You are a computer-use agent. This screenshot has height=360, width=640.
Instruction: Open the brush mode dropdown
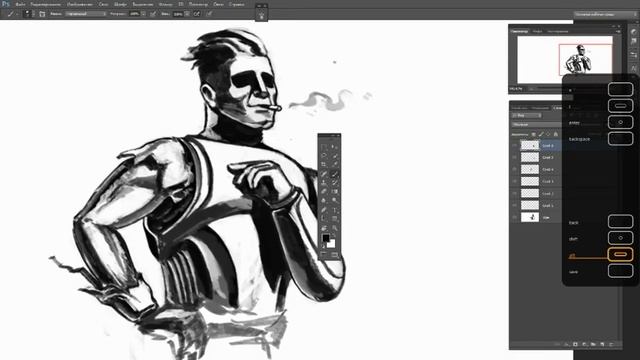[86, 13]
